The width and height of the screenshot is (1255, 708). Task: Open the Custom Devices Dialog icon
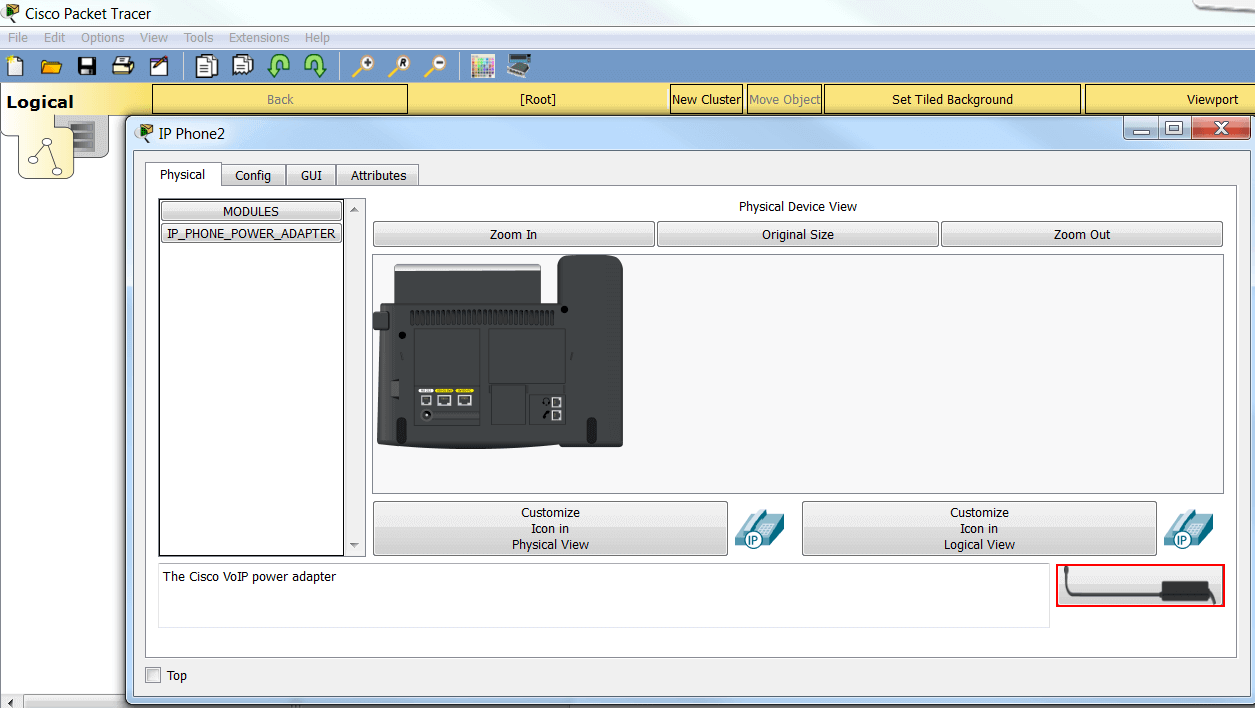(x=519, y=66)
